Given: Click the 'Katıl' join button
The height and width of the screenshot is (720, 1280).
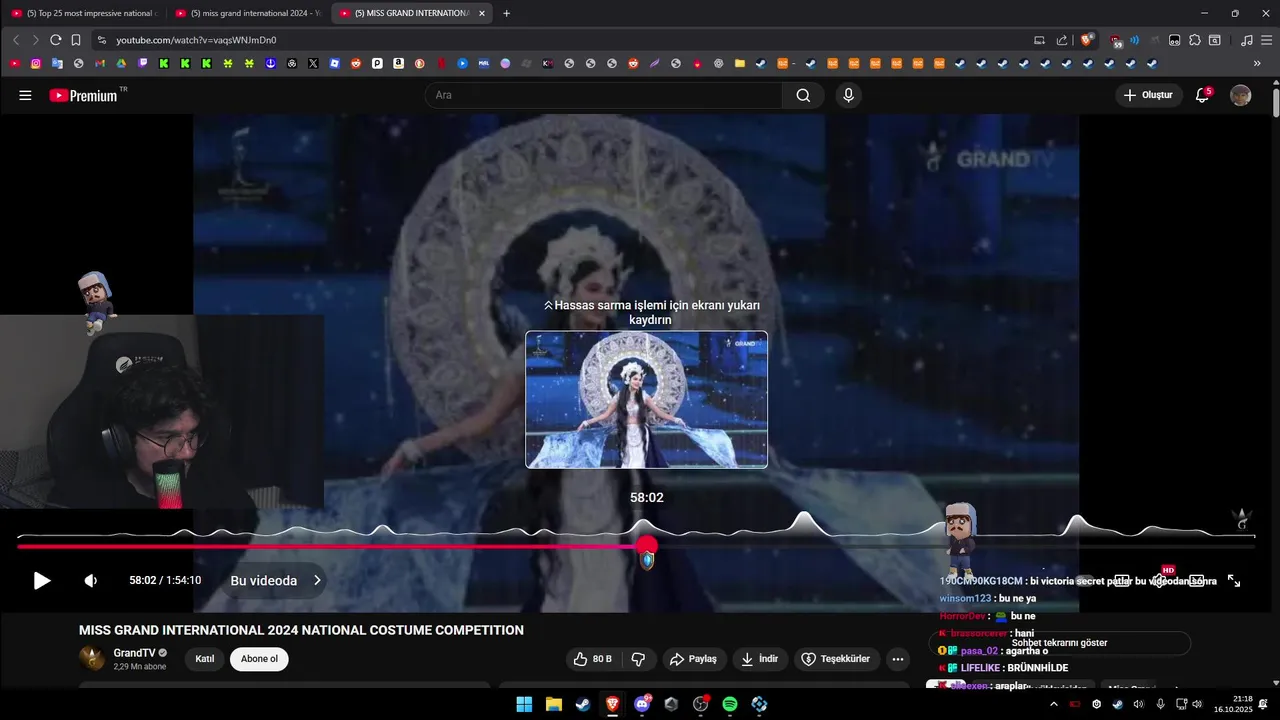Looking at the screenshot, I should (205, 659).
